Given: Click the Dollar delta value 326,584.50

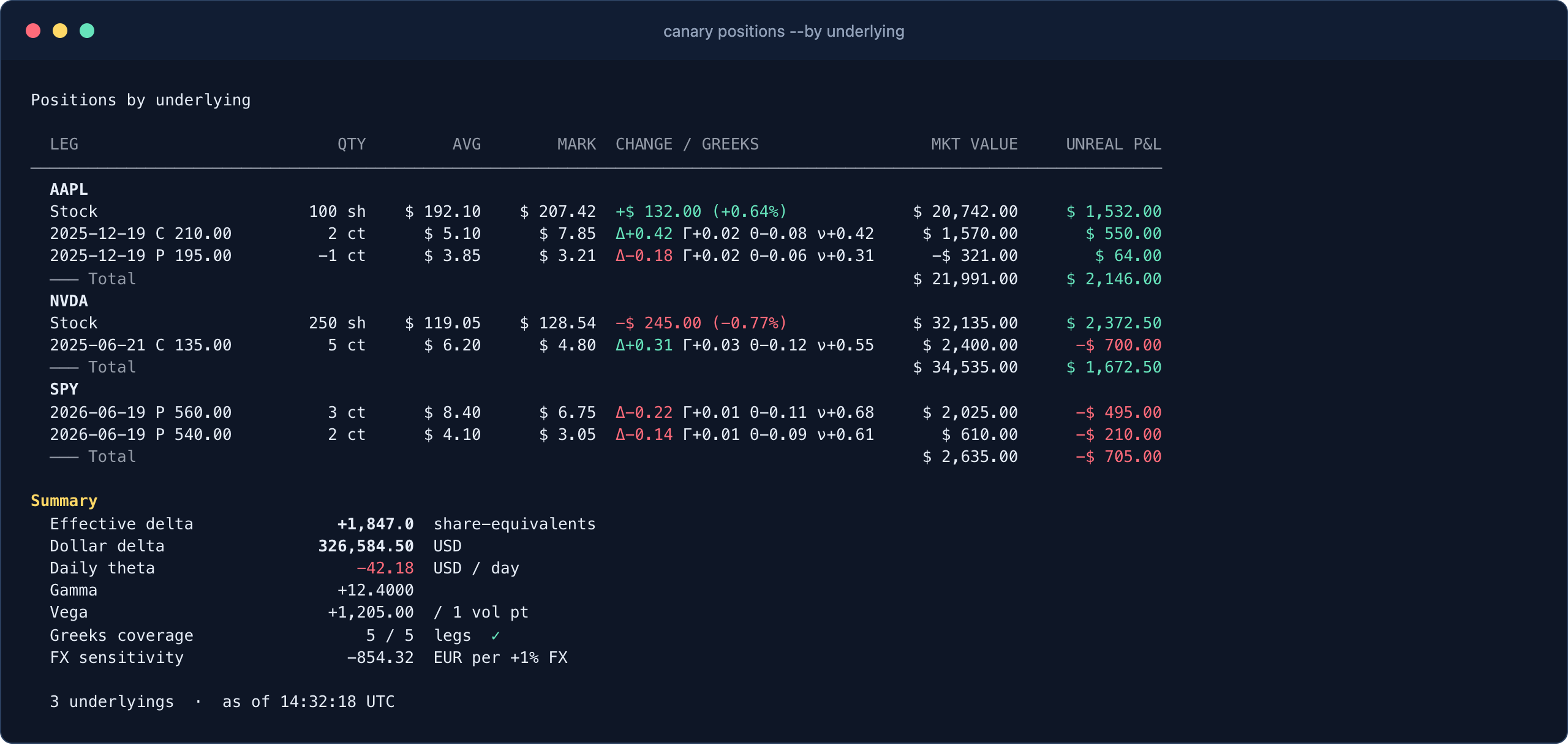Looking at the screenshot, I should pos(366,546).
